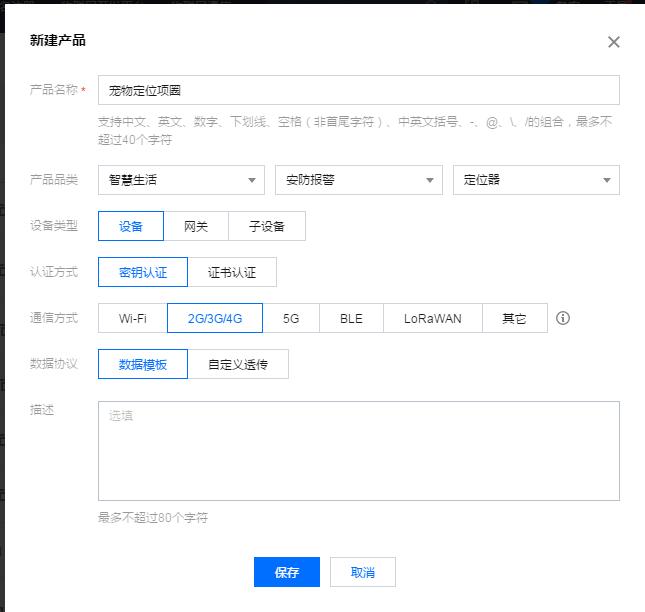
Task: Select 数据模板 data protocol
Action: pos(143,365)
